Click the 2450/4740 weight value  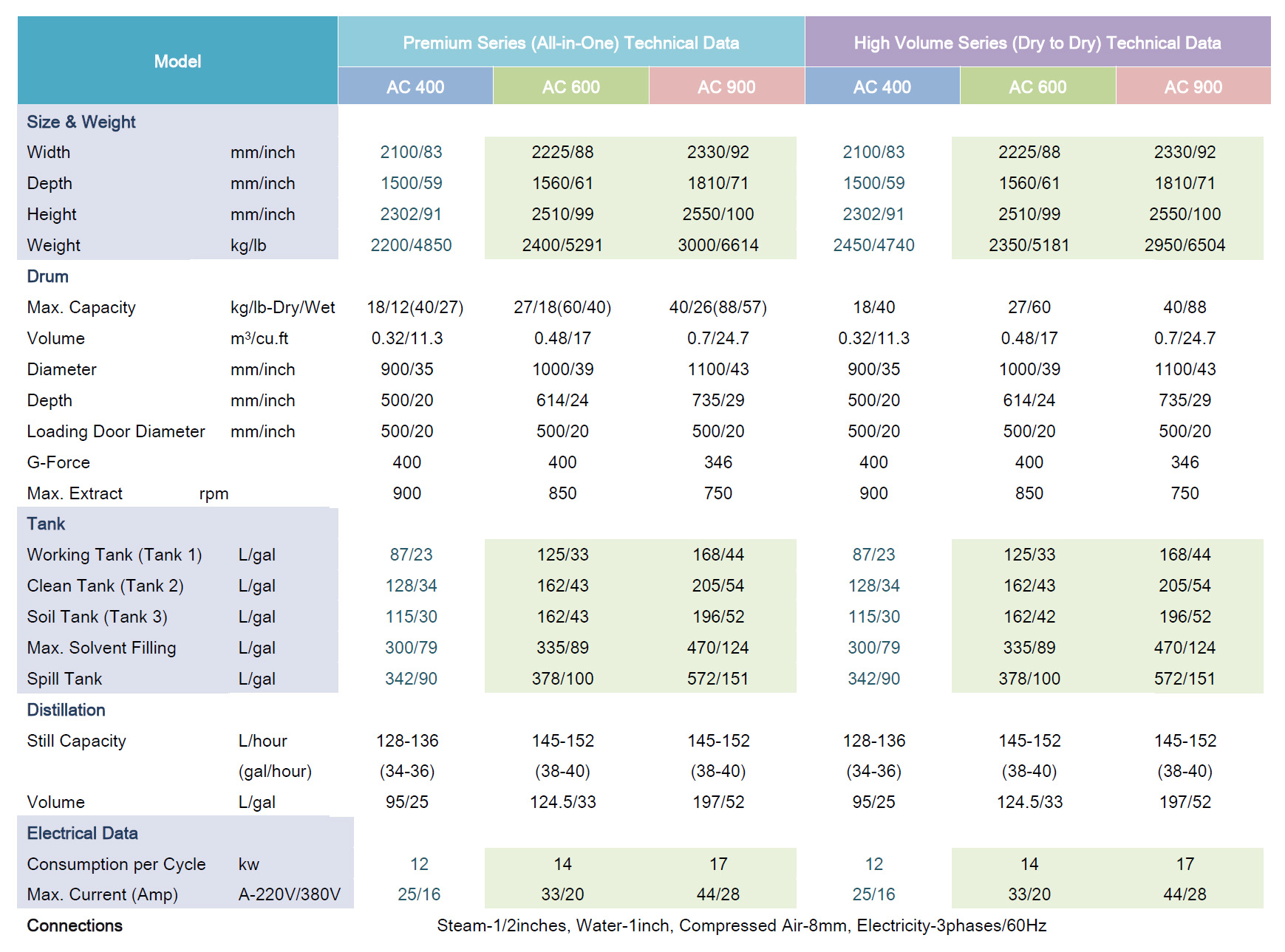pyautogui.click(x=873, y=245)
